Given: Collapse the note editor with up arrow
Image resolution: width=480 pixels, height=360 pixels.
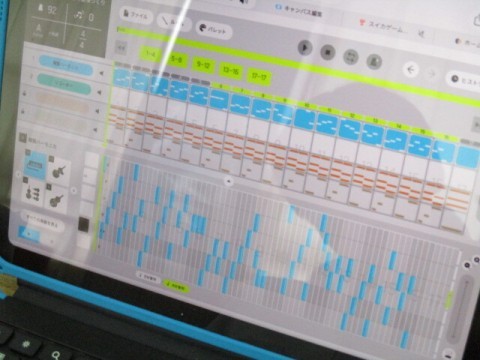Looking at the screenshot, I should [229, 182].
